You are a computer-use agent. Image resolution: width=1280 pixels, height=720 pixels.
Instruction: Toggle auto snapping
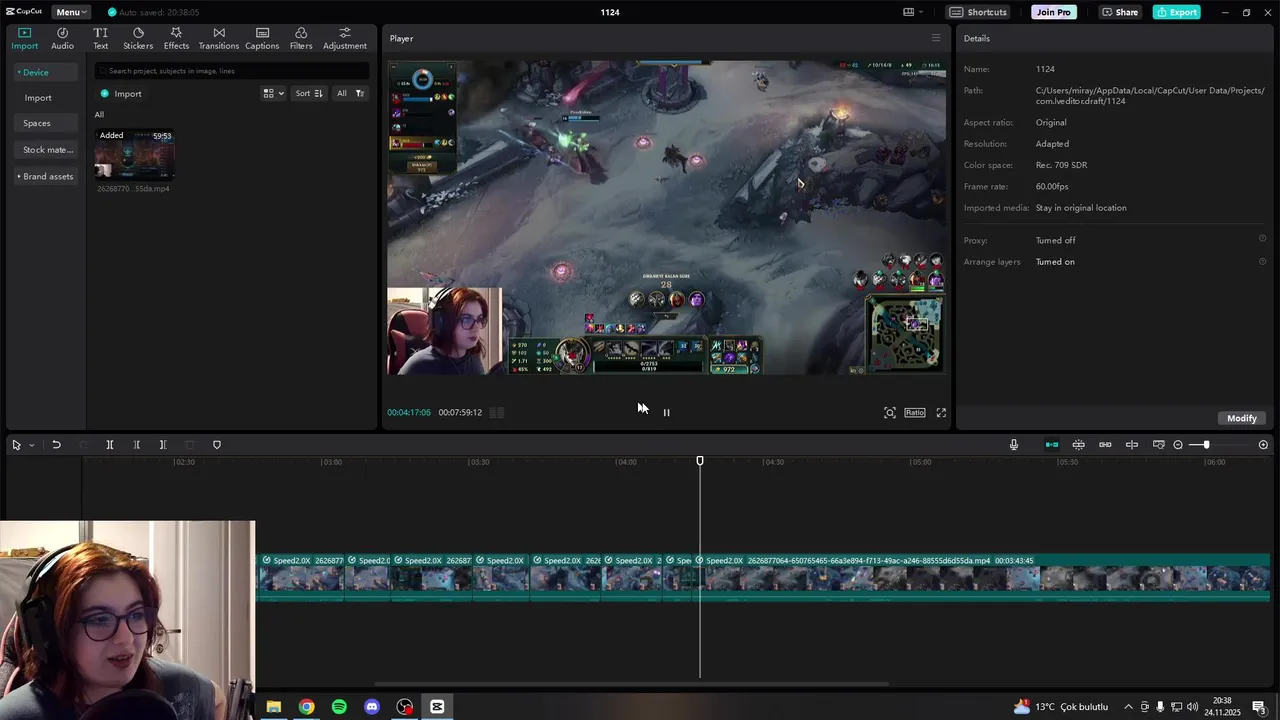[x=1079, y=445]
